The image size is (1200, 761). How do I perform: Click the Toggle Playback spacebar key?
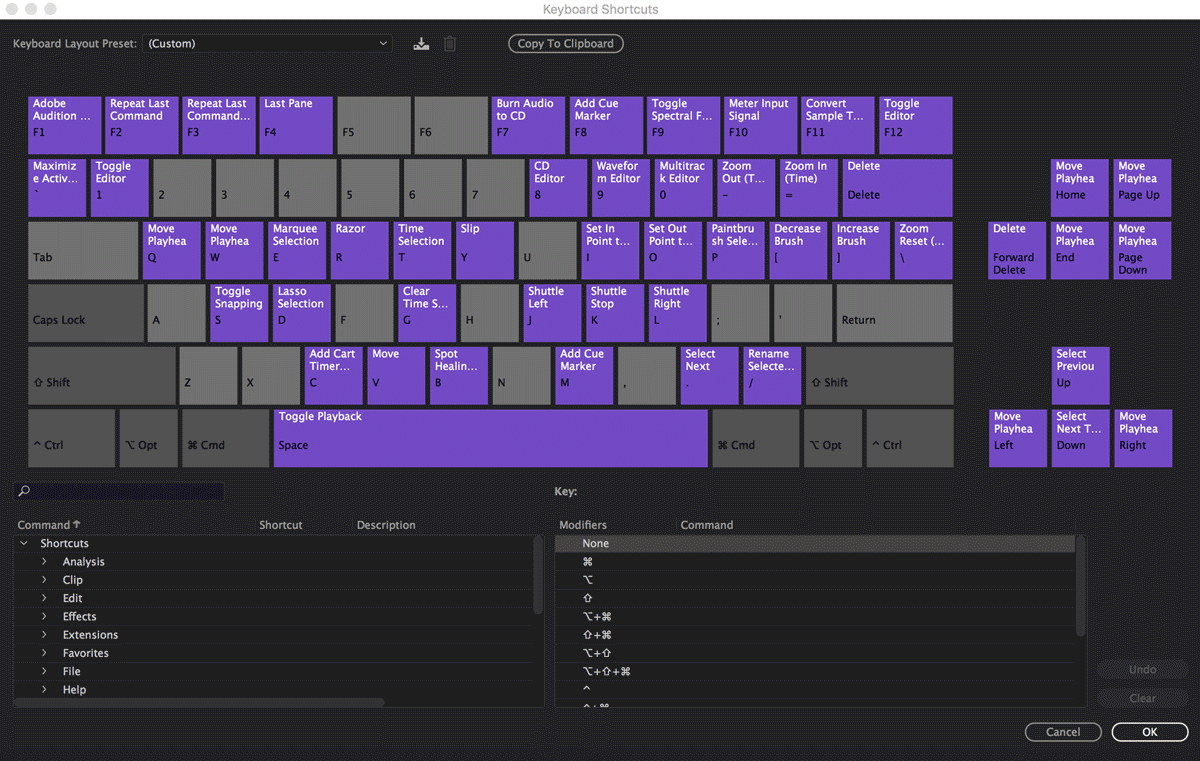[490, 438]
